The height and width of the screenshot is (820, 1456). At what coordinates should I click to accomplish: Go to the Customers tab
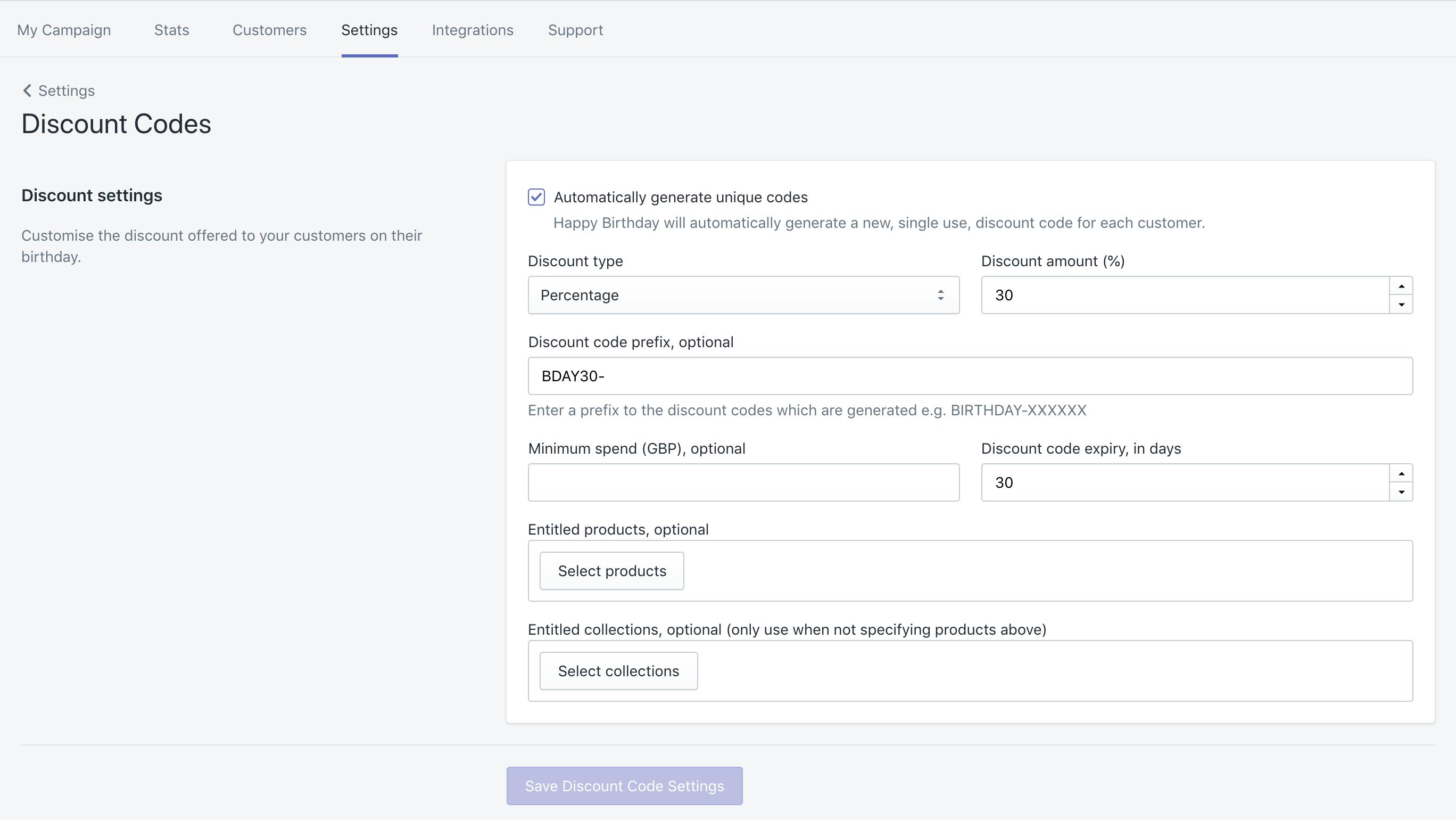pos(269,30)
